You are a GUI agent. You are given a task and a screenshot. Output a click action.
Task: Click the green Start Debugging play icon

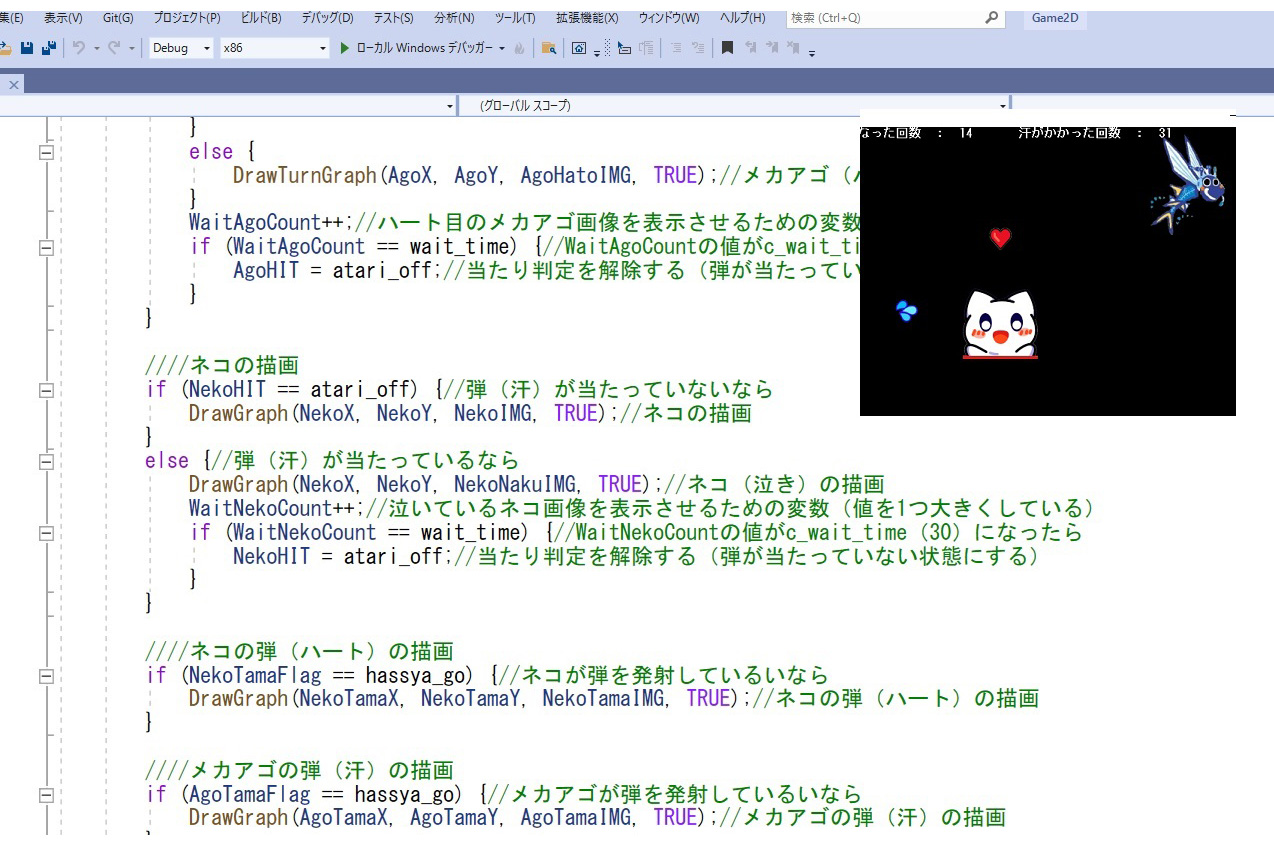(345, 48)
